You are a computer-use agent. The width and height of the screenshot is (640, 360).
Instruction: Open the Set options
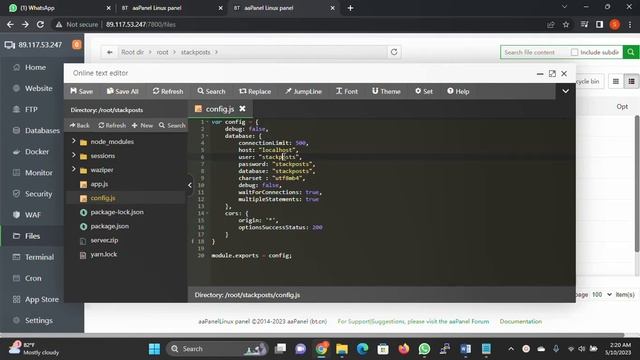pyautogui.click(x=424, y=91)
